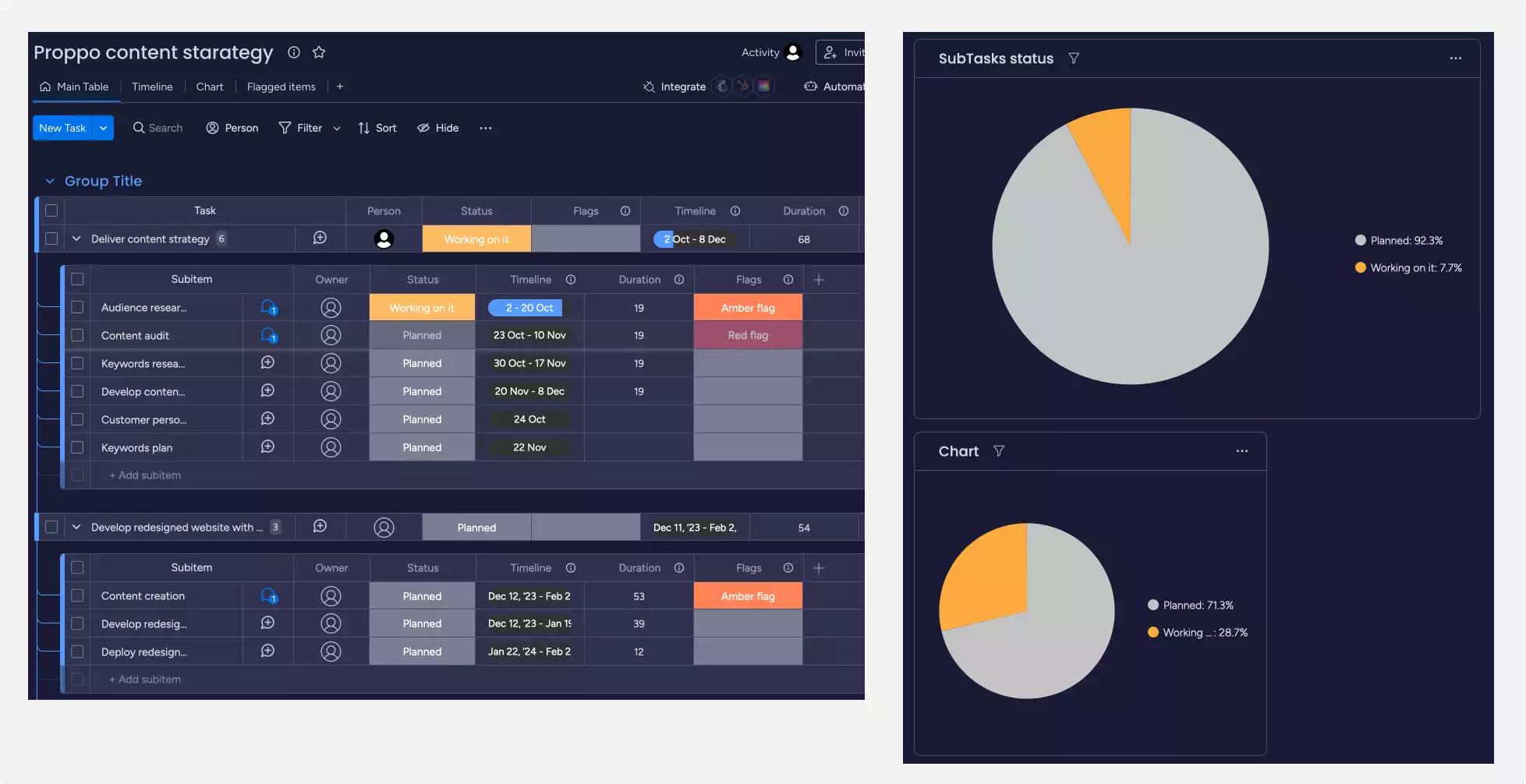Image resolution: width=1526 pixels, height=784 pixels.
Task: Toggle select-all checkbox in Task header
Action: (x=51, y=210)
